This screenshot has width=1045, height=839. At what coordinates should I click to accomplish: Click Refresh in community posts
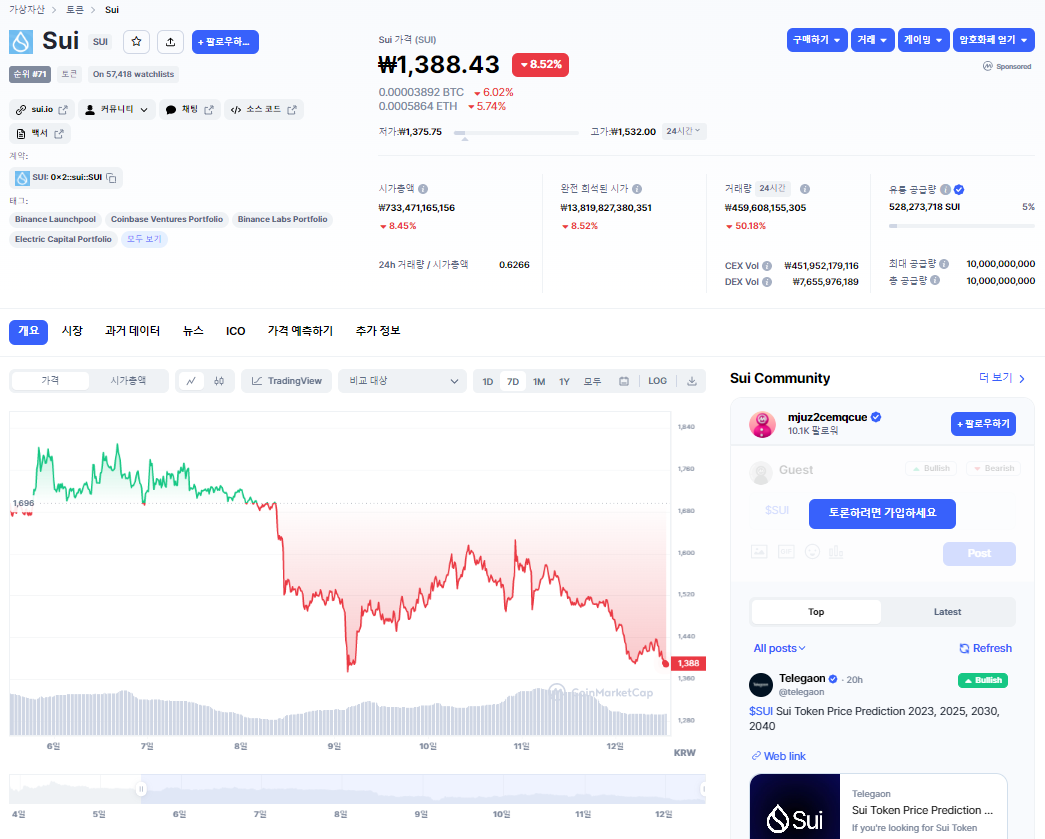[985, 648]
